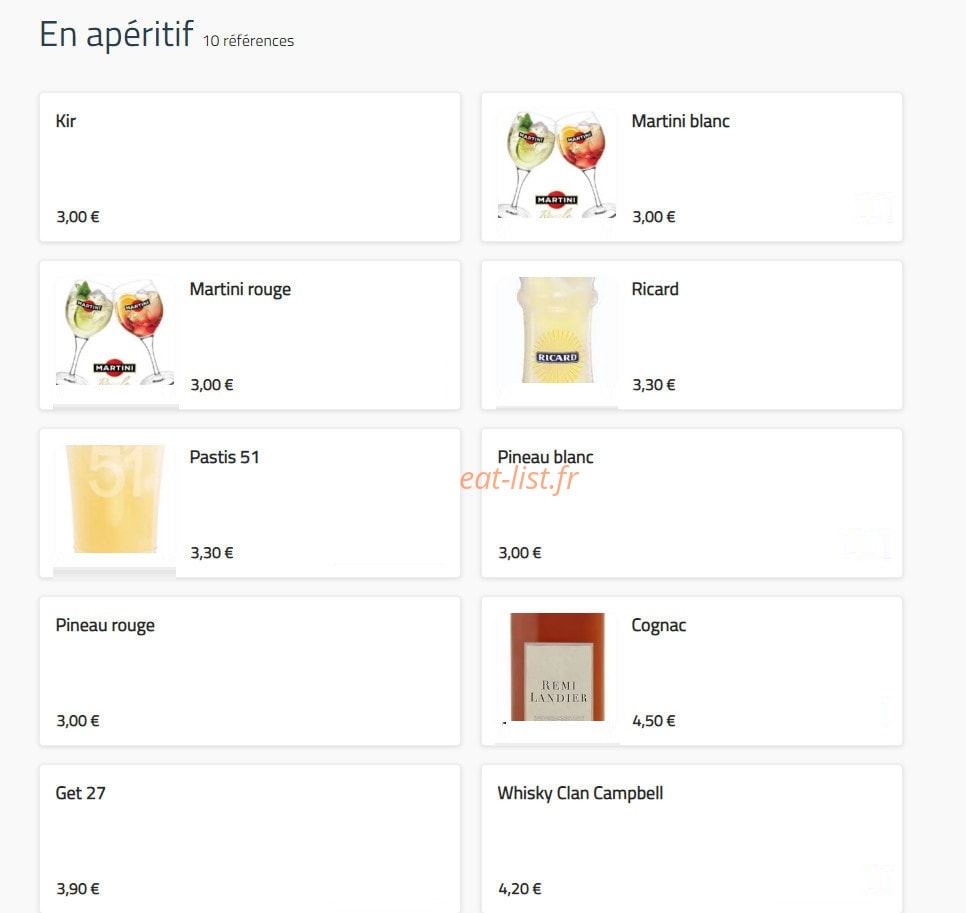Click the 4,20 € whisky price
Screen dimensions: 966x913
pyautogui.click(x=520, y=889)
